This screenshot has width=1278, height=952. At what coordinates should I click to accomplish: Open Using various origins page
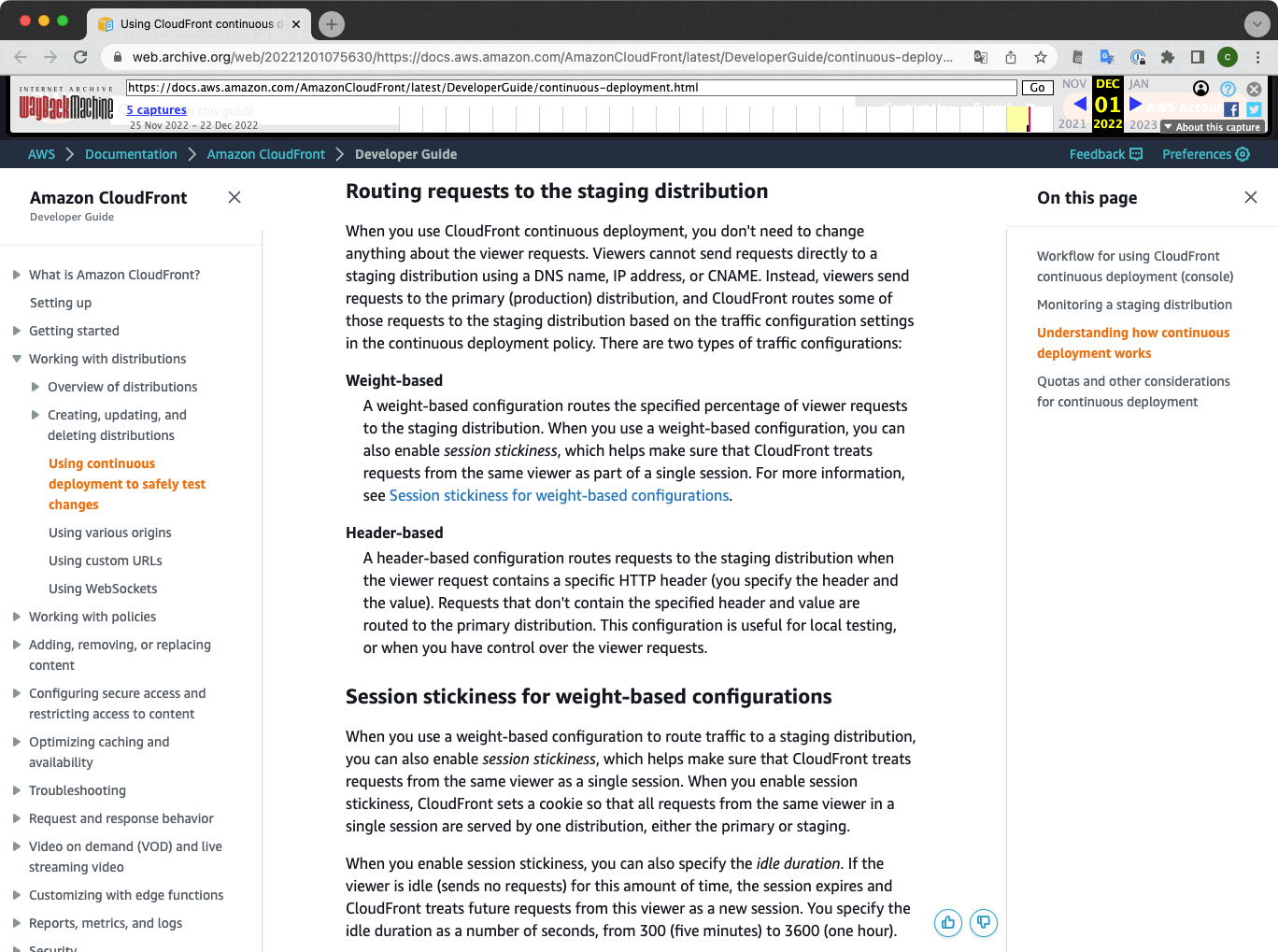click(x=110, y=533)
